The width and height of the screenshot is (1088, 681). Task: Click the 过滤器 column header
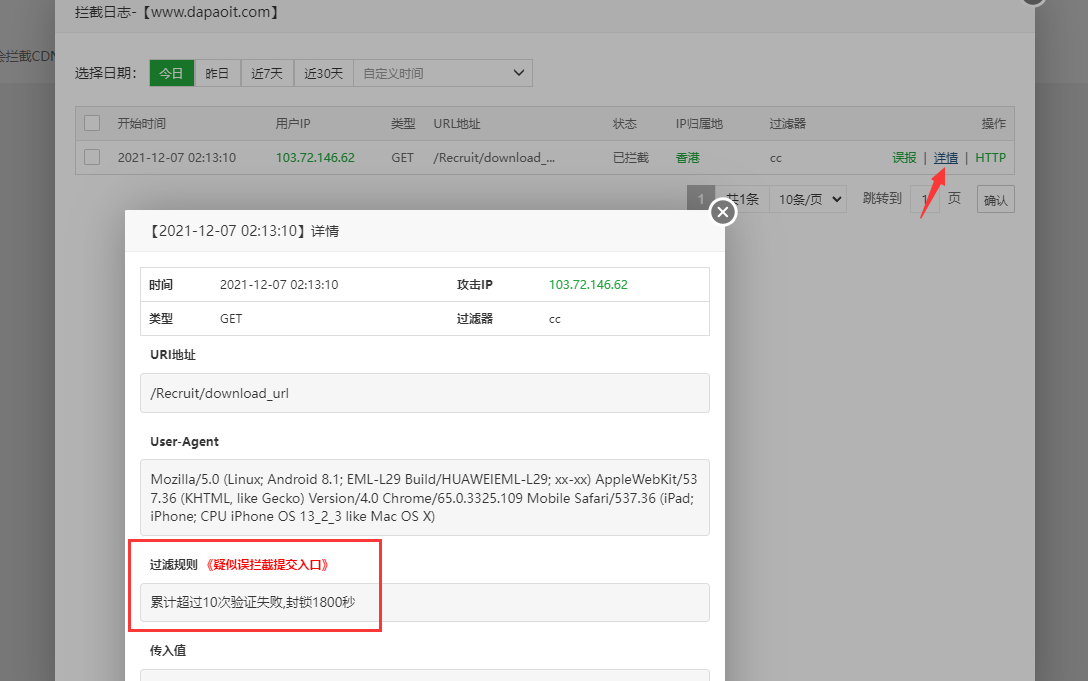tap(788, 124)
